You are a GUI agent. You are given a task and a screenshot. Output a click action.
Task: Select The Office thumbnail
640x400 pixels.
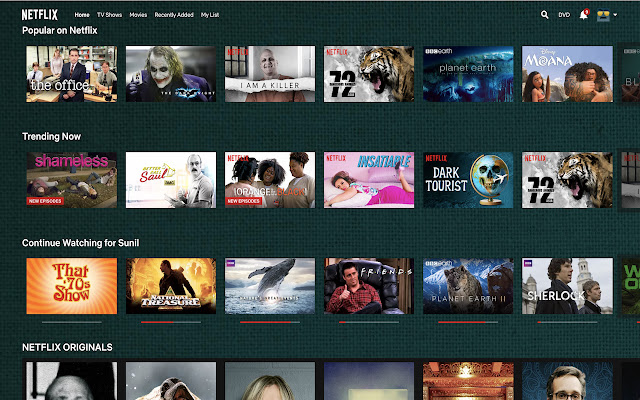pos(71,74)
